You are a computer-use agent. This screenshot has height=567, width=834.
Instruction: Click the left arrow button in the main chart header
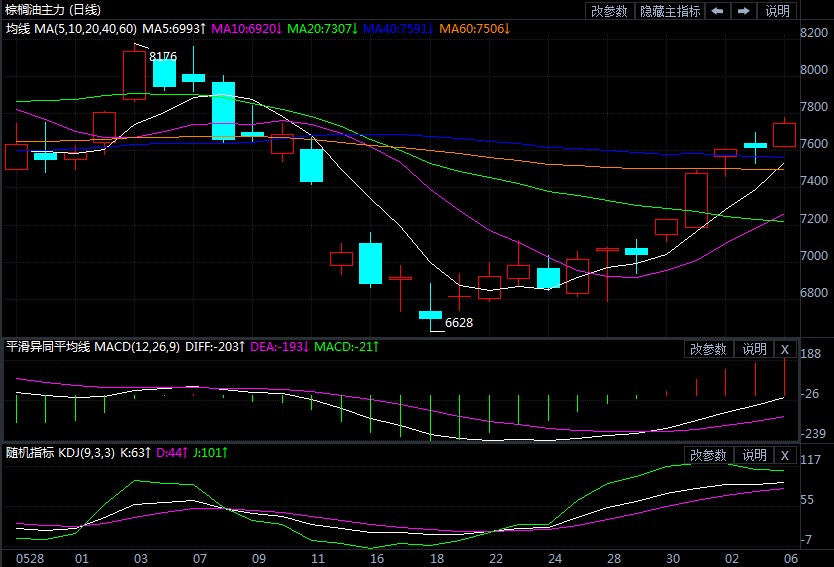click(717, 11)
